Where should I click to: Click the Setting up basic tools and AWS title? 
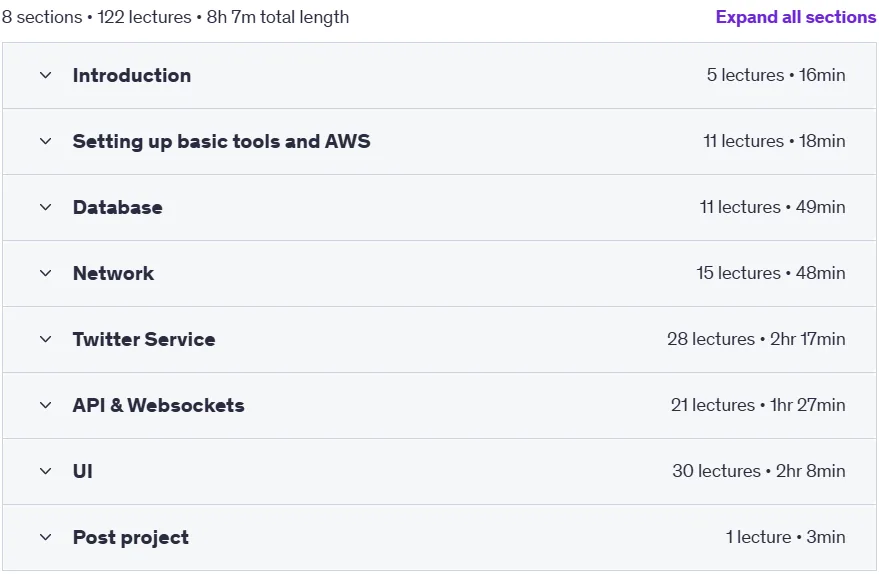tap(221, 141)
